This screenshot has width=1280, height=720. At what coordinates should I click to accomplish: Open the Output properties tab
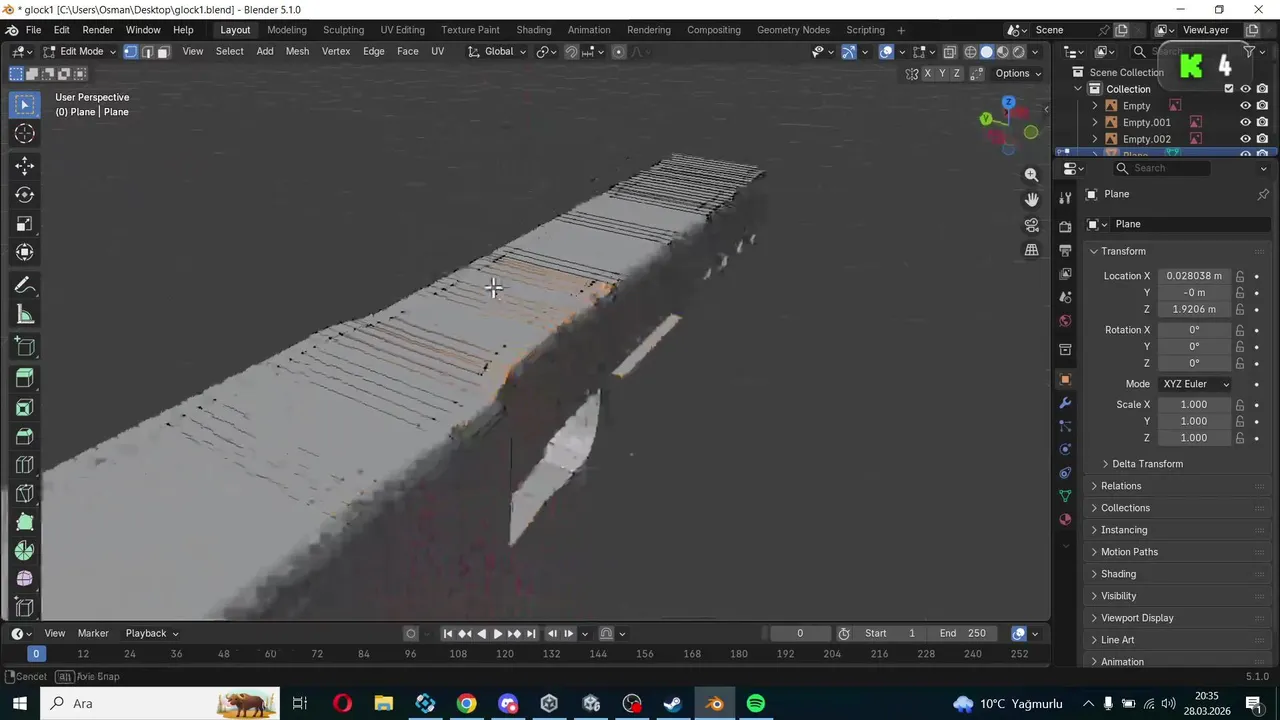coord(1065,250)
